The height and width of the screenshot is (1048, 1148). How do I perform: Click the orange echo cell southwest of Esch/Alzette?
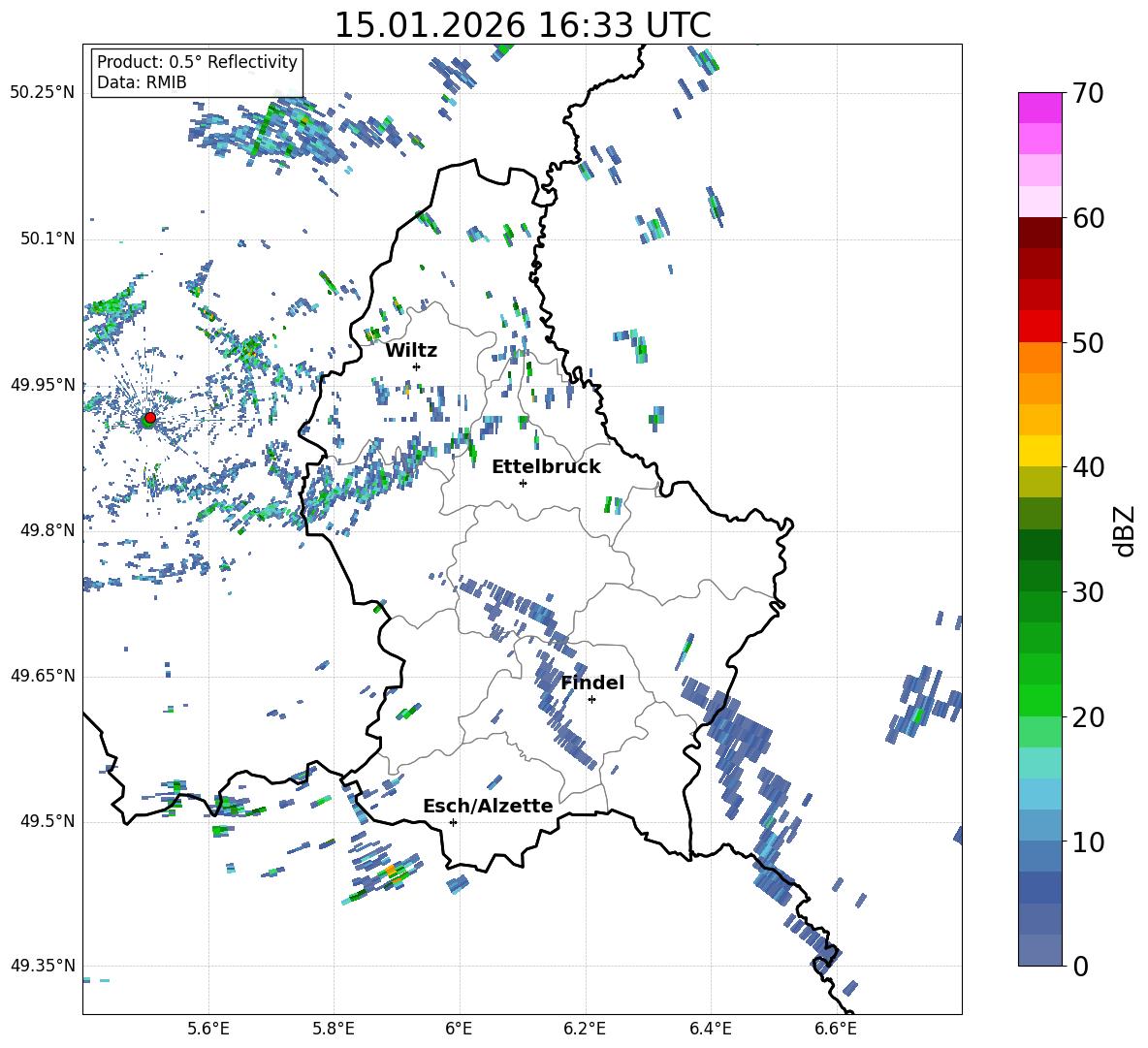pyautogui.click(x=392, y=871)
